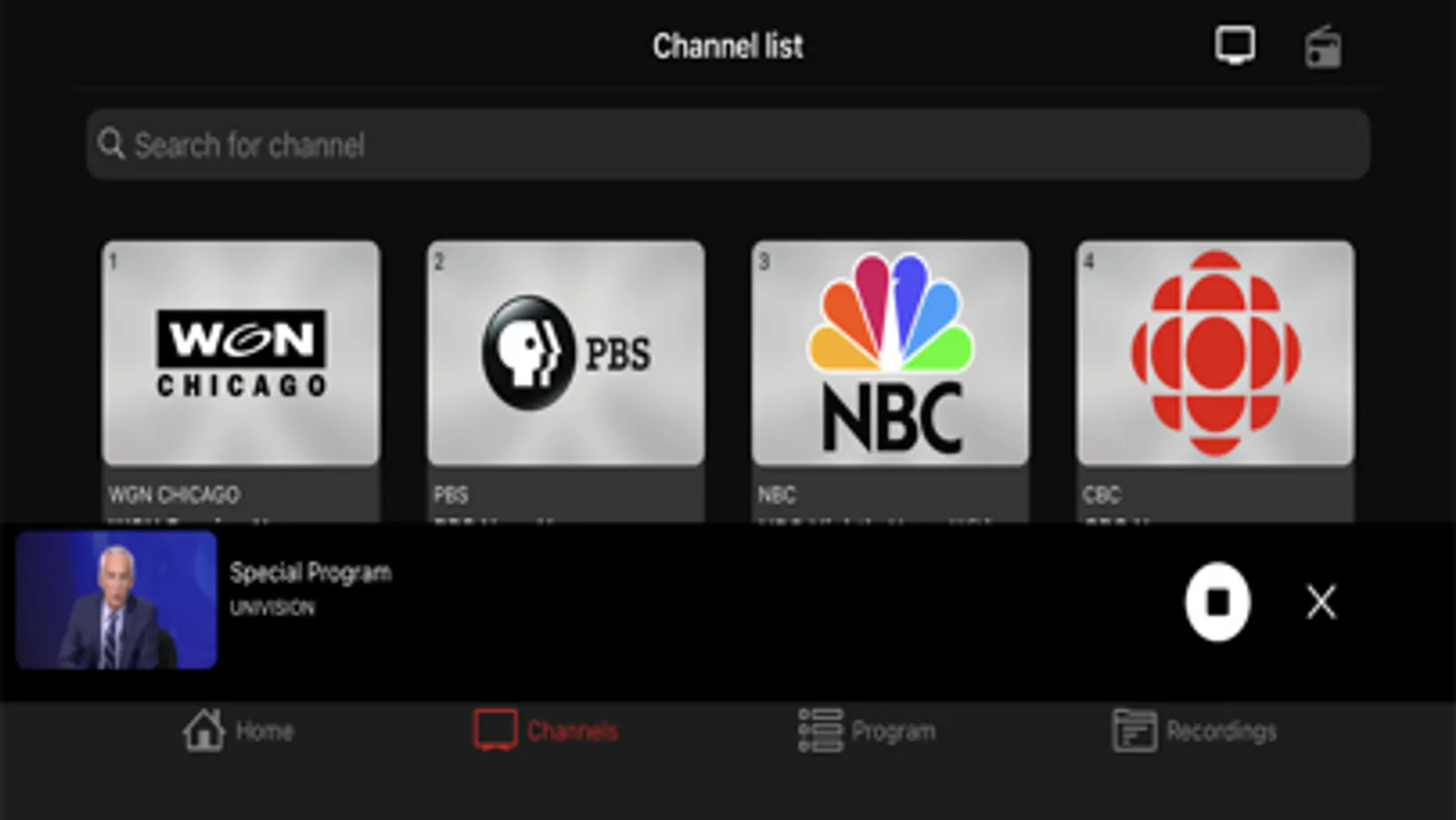This screenshot has height=820, width=1456.
Task: Click the UNIVISION channel label
Action: point(272,608)
